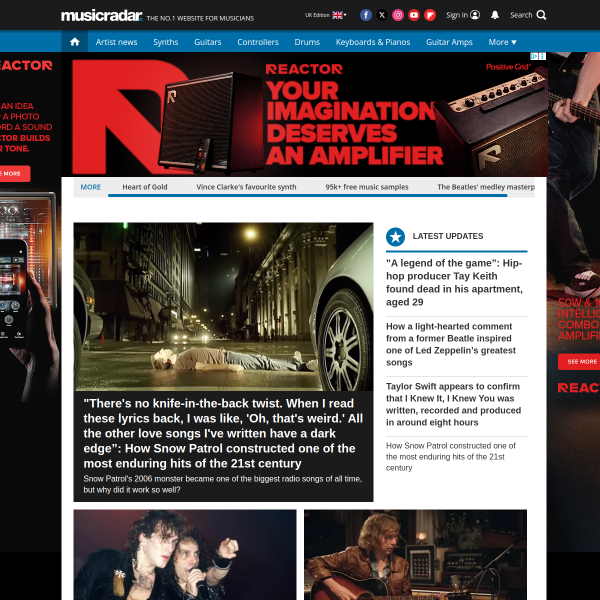Viewport: 600px width, 600px height.
Task: Click the Search text label
Action: click(x=521, y=15)
